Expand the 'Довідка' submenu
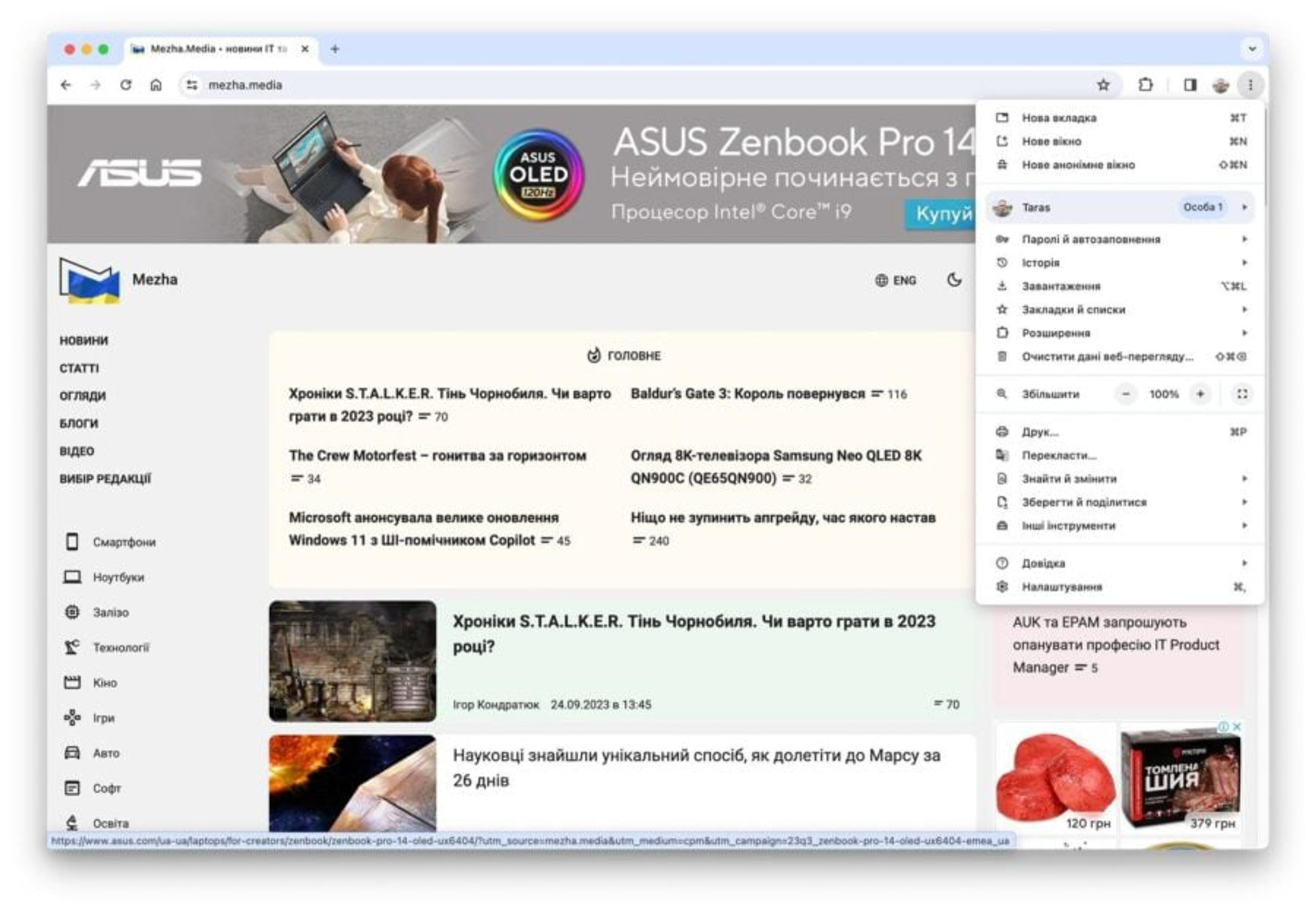Screen dimensions: 1316x911 pyautogui.click(x=1120, y=563)
